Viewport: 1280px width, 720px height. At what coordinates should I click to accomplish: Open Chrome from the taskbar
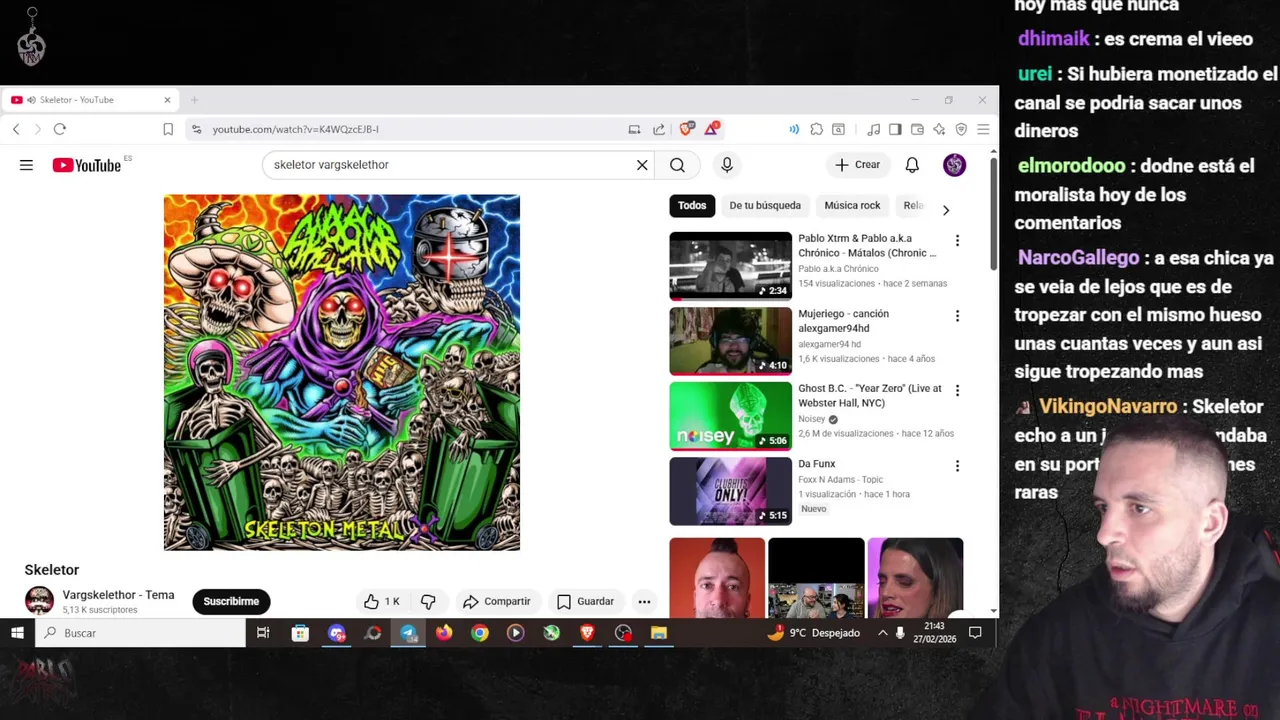point(480,633)
